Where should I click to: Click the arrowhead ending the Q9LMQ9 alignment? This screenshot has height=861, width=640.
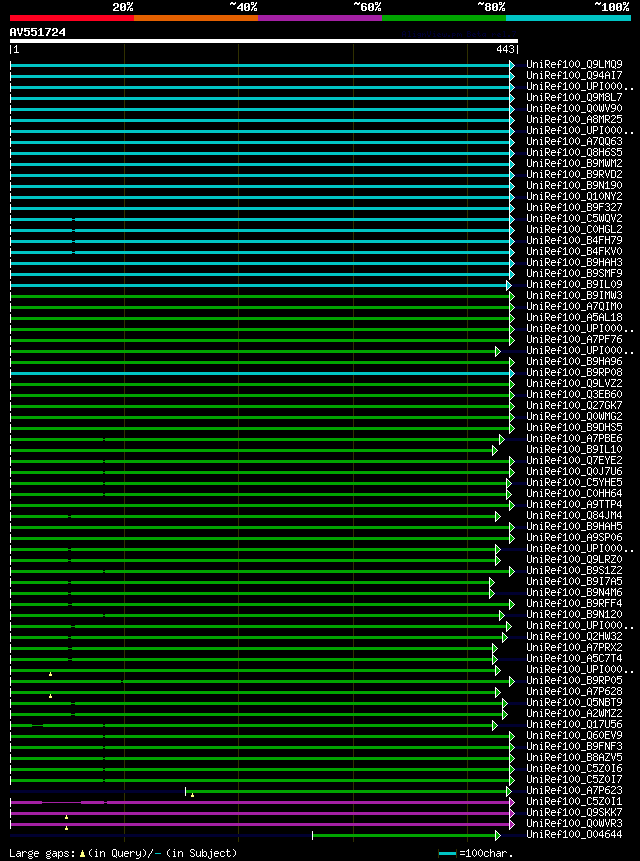512,65
